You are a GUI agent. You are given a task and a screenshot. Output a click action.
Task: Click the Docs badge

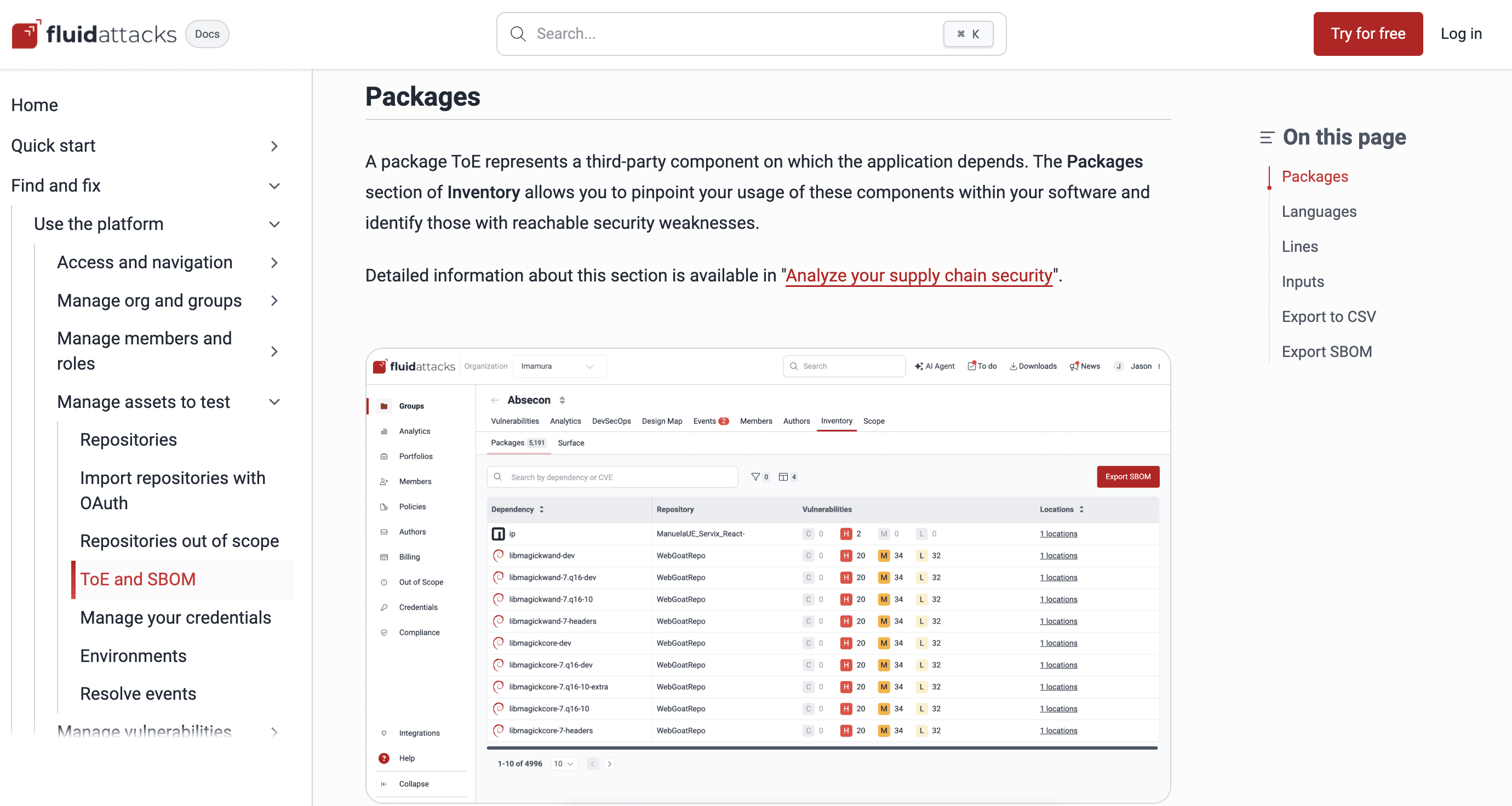207,34
